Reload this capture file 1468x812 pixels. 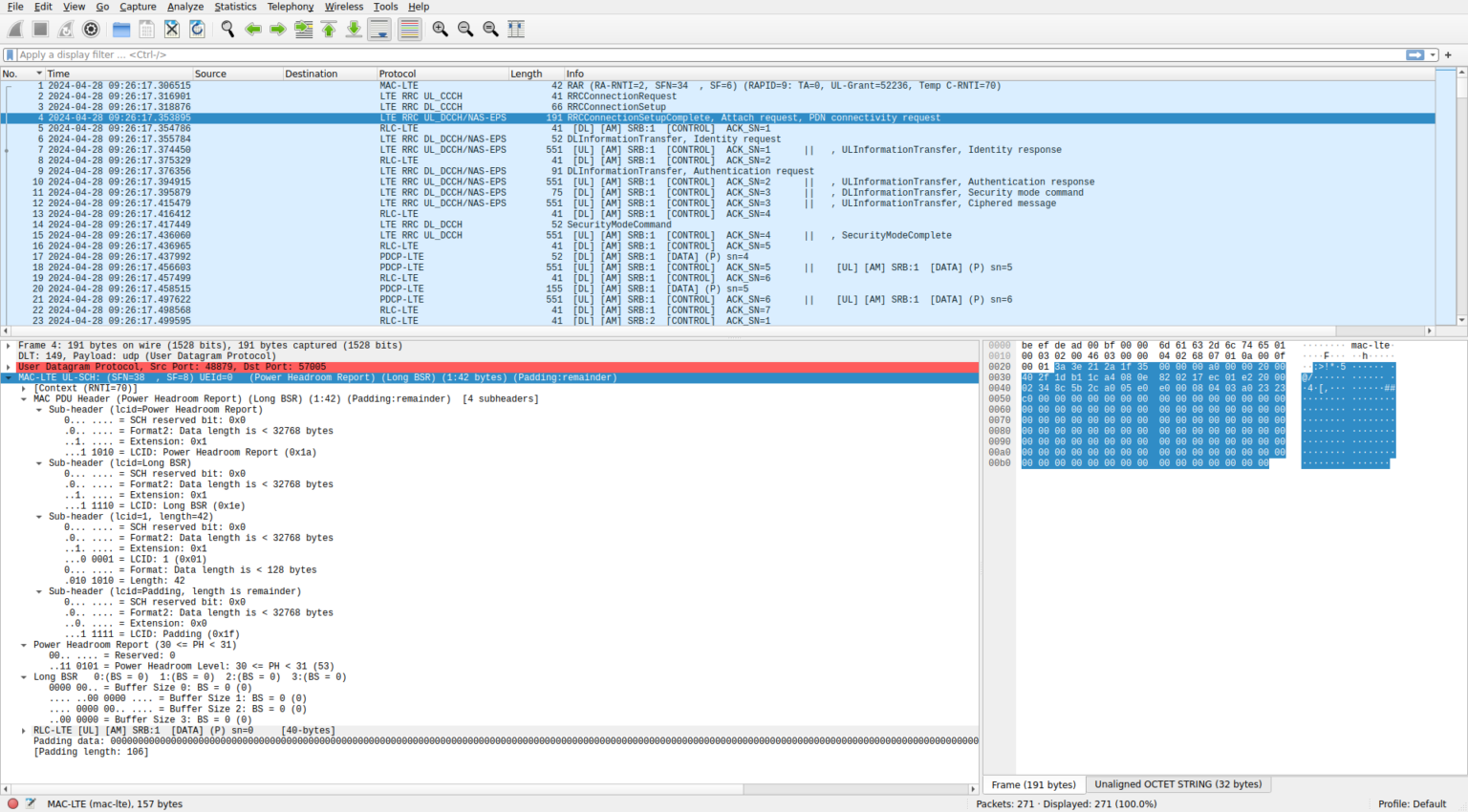point(198,29)
